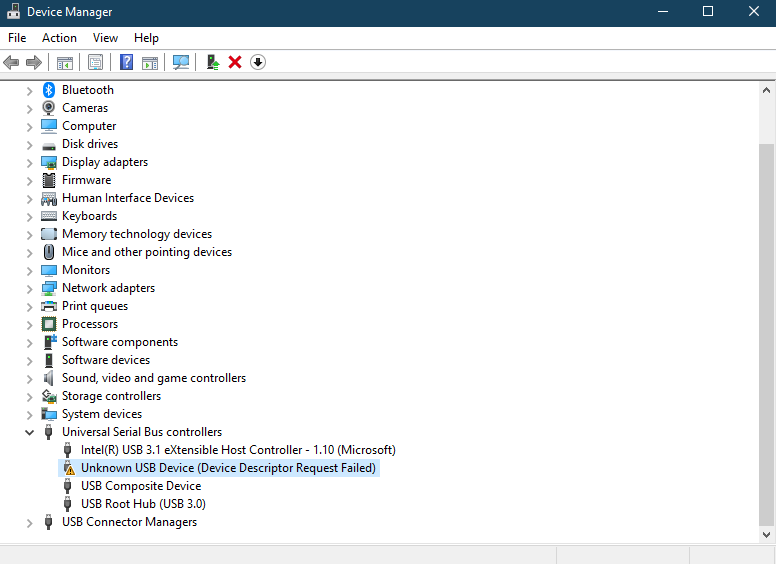Image resolution: width=776 pixels, height=564 pixels.
Task: Open the View menu
Action: coord(105,38)
